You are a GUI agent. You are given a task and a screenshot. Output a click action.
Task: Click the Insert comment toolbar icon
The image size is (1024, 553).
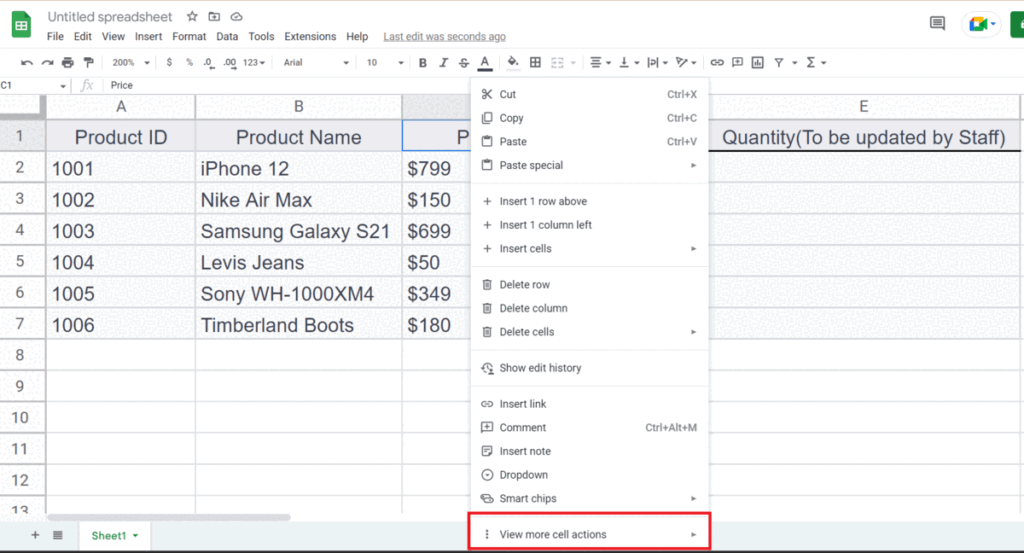tap(737, 63)
